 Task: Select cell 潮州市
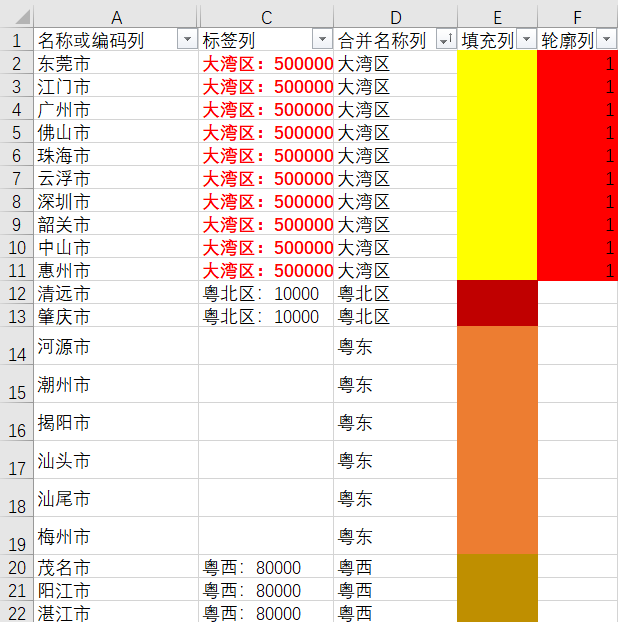click(x=116, y=384)
